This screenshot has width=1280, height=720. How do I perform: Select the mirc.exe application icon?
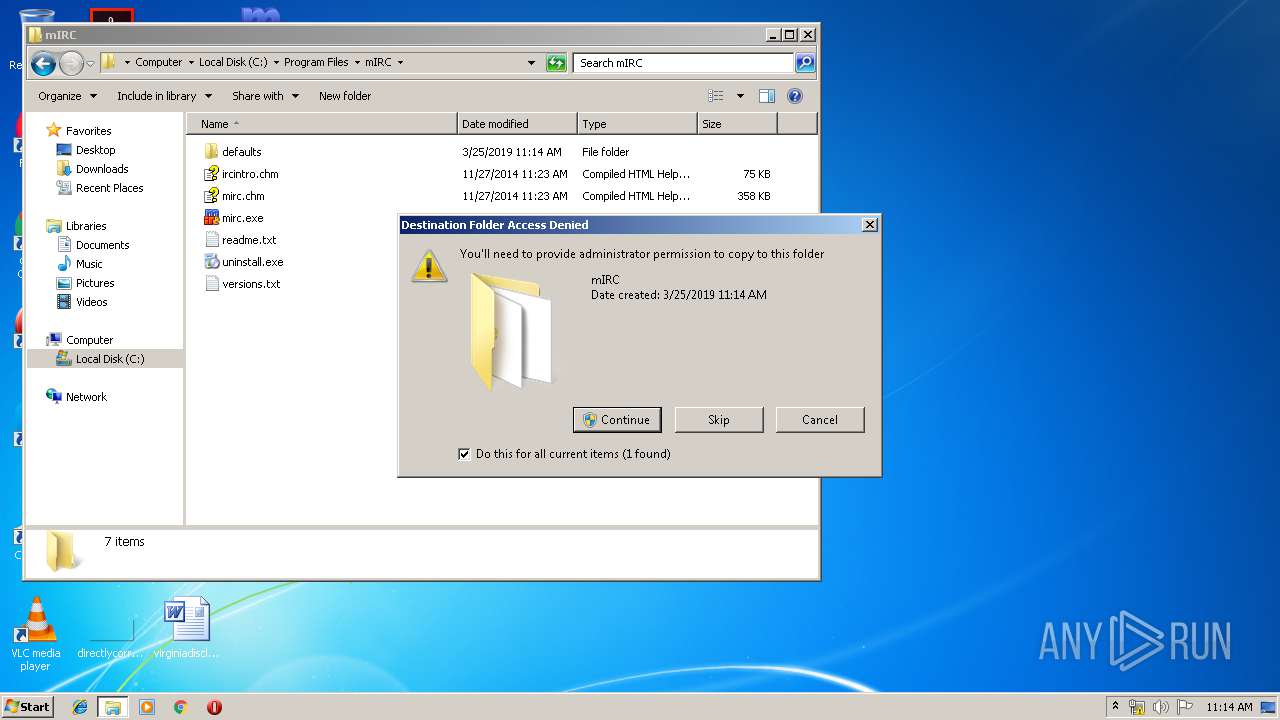pos(211,218)
